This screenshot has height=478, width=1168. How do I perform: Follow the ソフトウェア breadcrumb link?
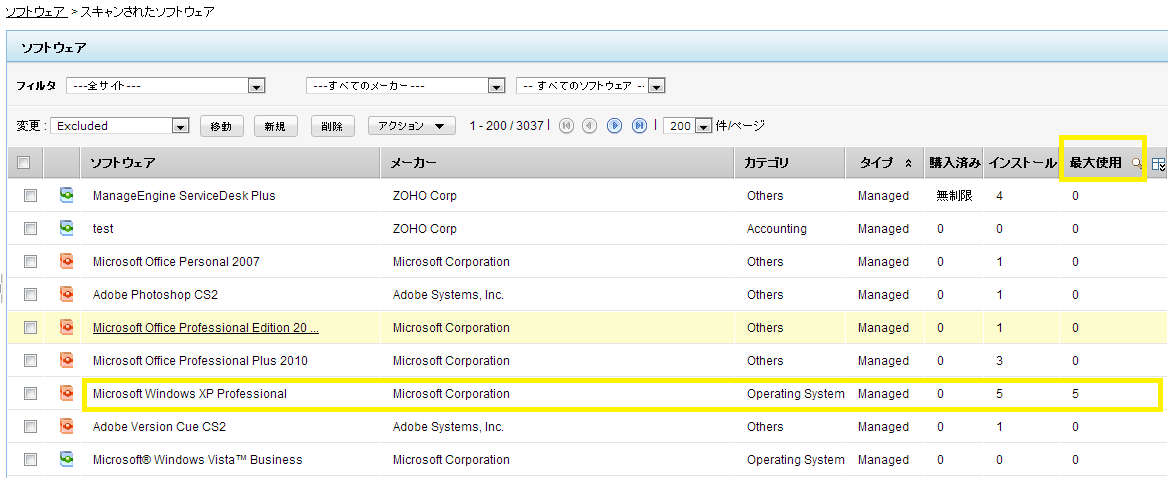(35, 12)
